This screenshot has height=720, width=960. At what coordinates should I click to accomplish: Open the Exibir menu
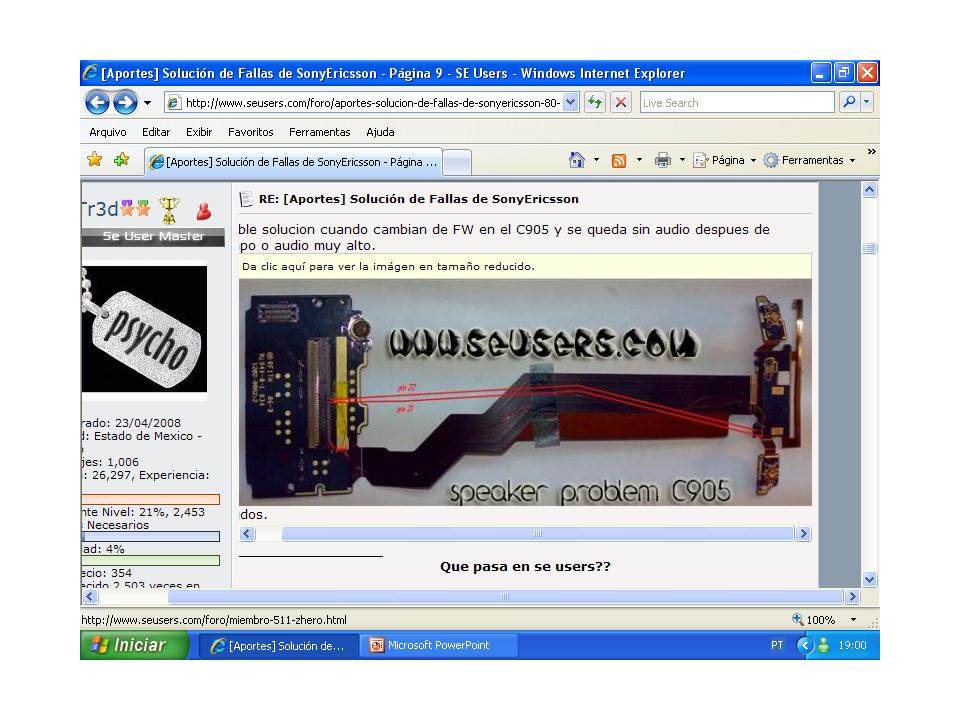coord(199,132)
